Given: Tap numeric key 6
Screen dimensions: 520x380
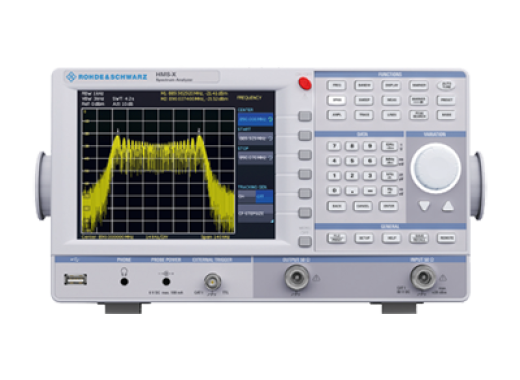Looking at the screenshot, I should tap(369, 161).
